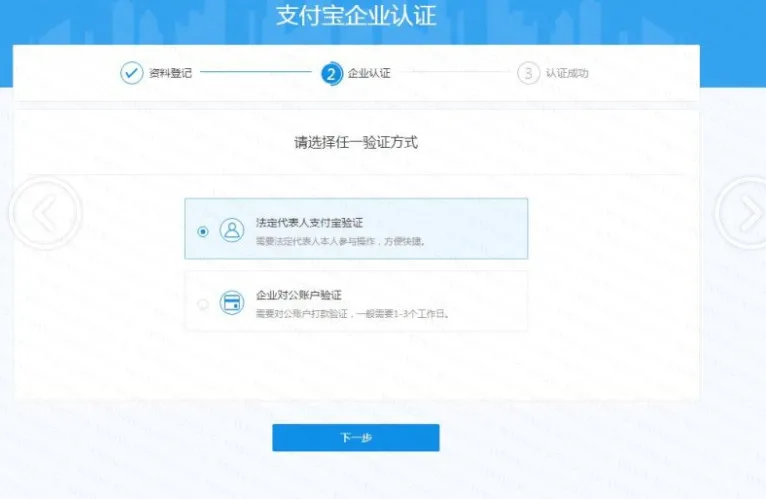Click the 企业认证 step label
Screen dimensions: 766x499
coord(369,73)
